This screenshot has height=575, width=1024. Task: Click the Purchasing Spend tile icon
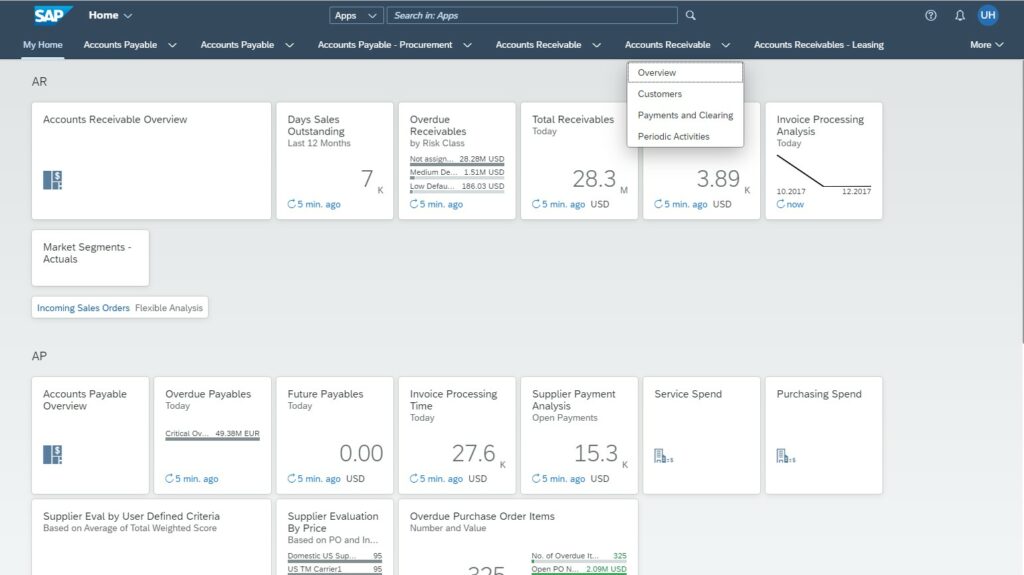coord(784,456)
